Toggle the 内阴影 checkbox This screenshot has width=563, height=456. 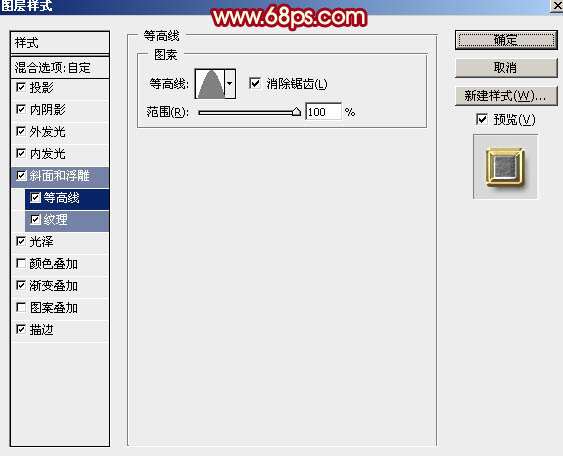coord(21,109)
